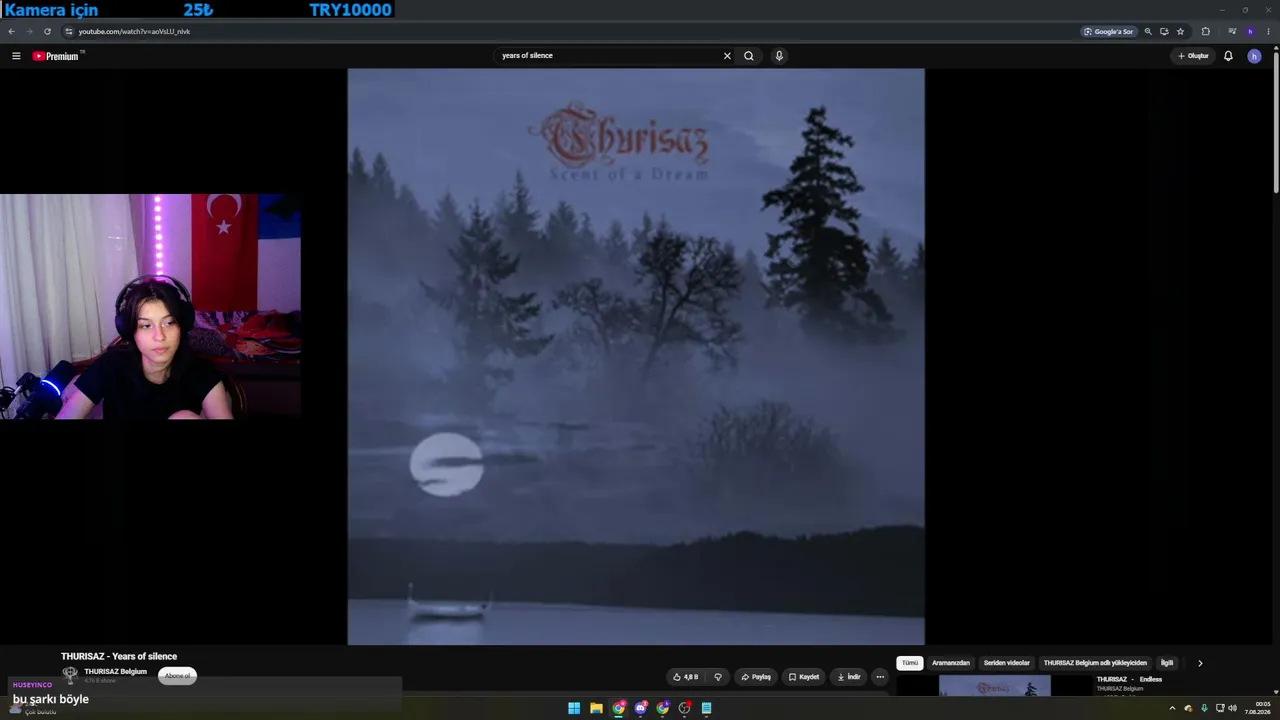View site information icon in address bar
Screen dimensions: 1280x720
click(69, 31)
